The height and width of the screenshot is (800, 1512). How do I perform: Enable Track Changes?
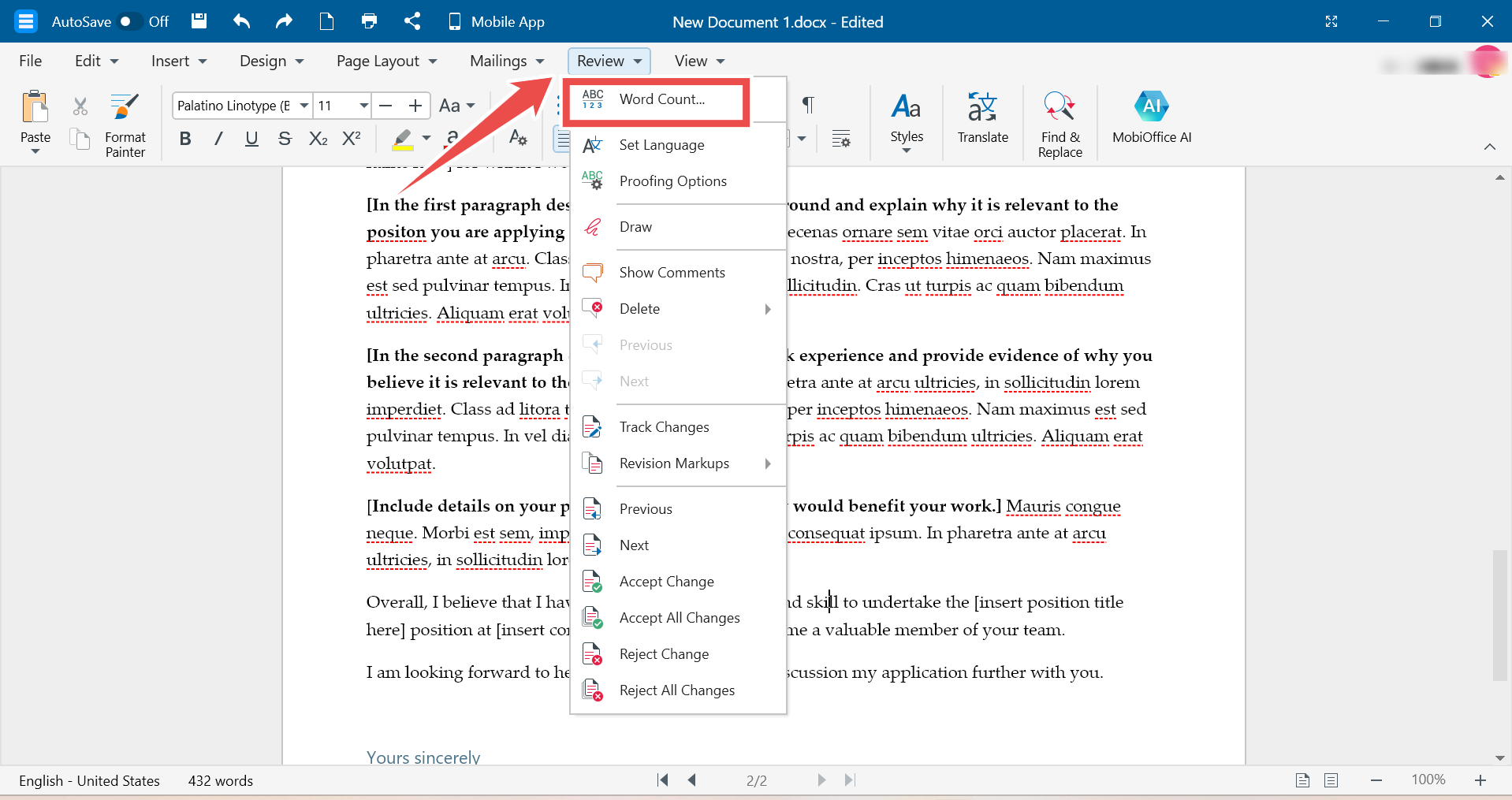[x=678, y=427]
